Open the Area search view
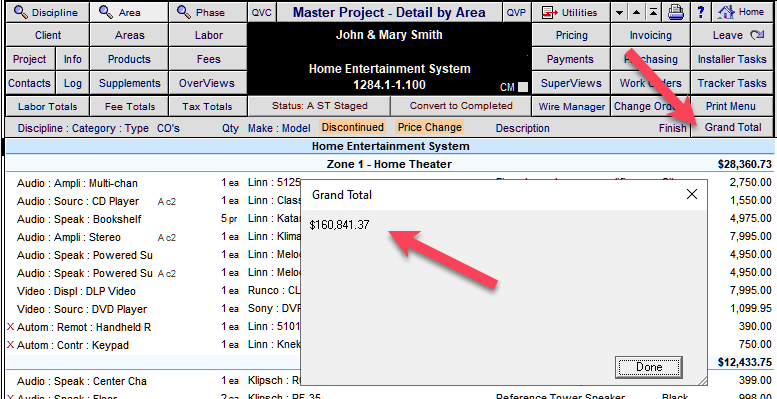The height and width of the screenshot is (399, 777). (129, 12)
